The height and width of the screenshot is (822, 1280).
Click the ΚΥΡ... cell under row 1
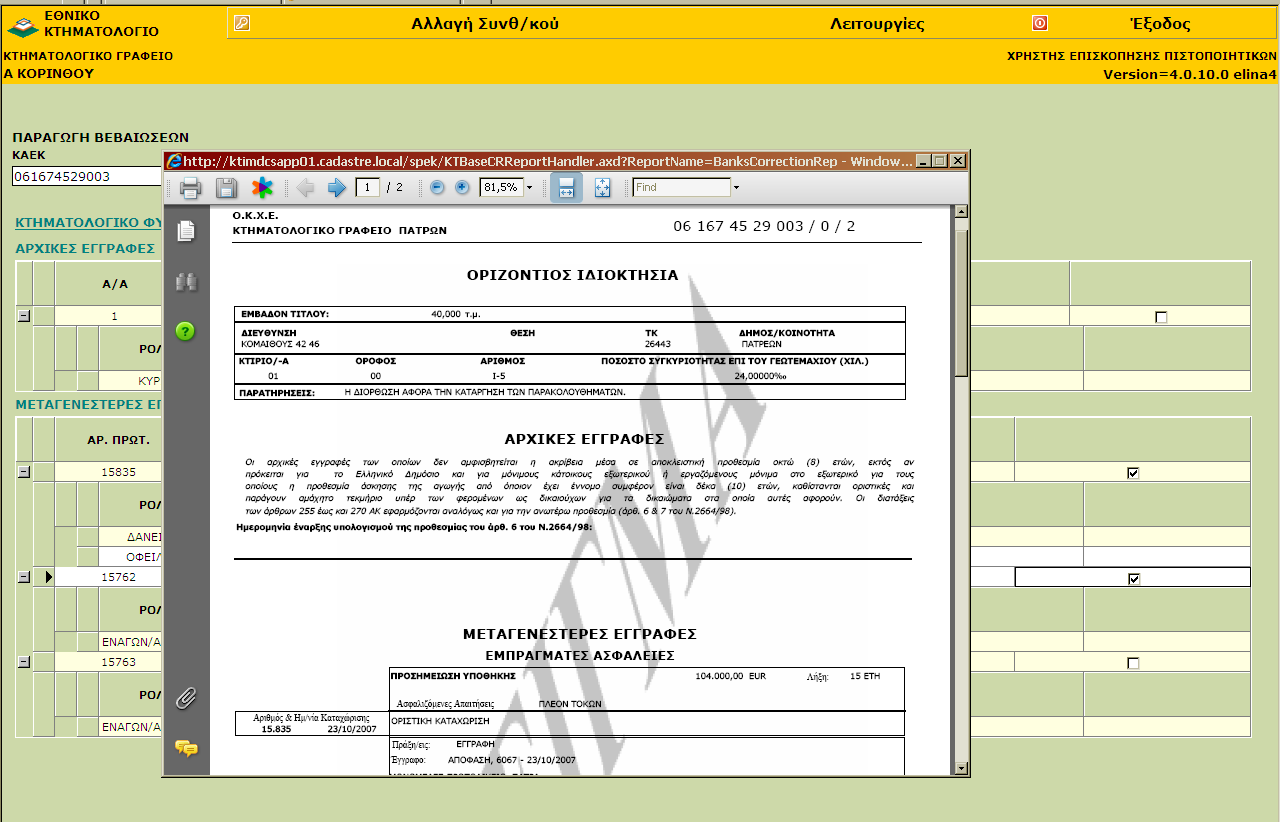click(131, 381)
